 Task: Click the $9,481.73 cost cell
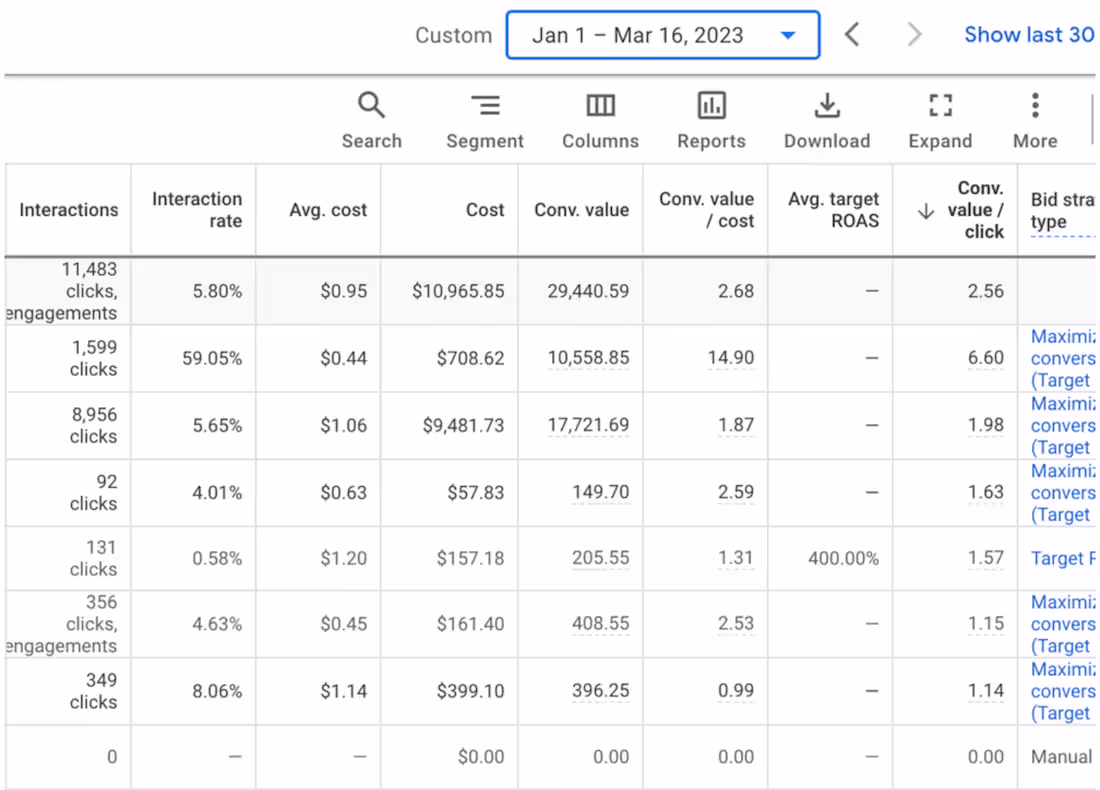click(x=463, y=425)
